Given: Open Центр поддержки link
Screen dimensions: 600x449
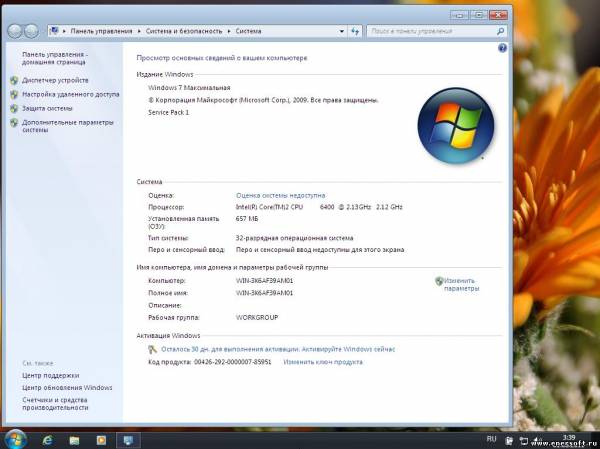Looking at the screenshot, I should pos(51,376).
